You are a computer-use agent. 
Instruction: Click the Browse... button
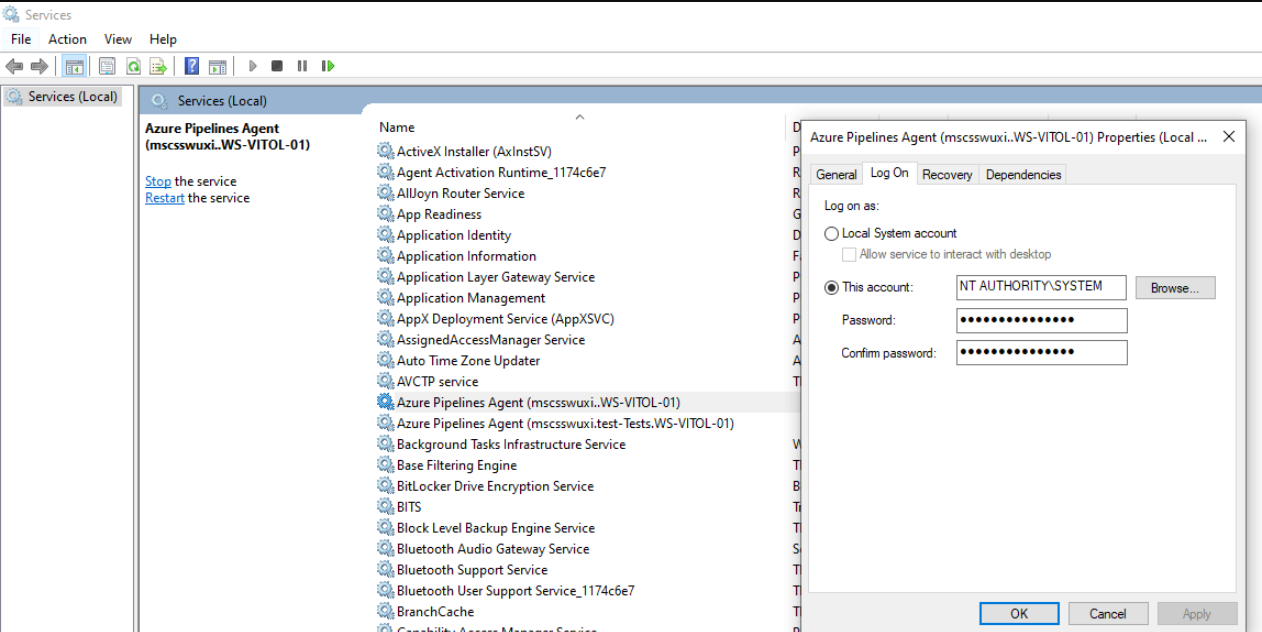[x=1175, y=288]
